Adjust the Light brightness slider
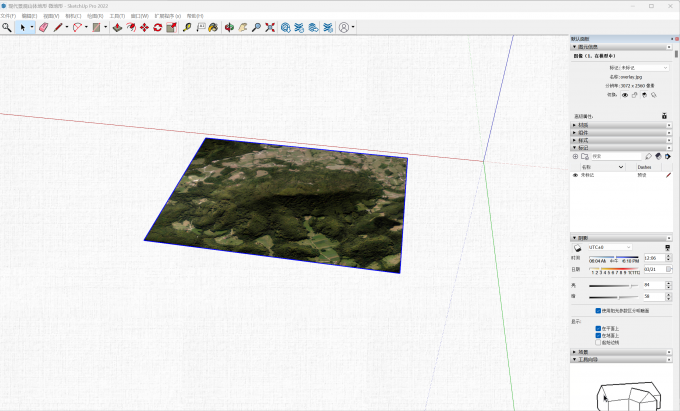This screenshot has width=680, height=411. tap(613, 286)
